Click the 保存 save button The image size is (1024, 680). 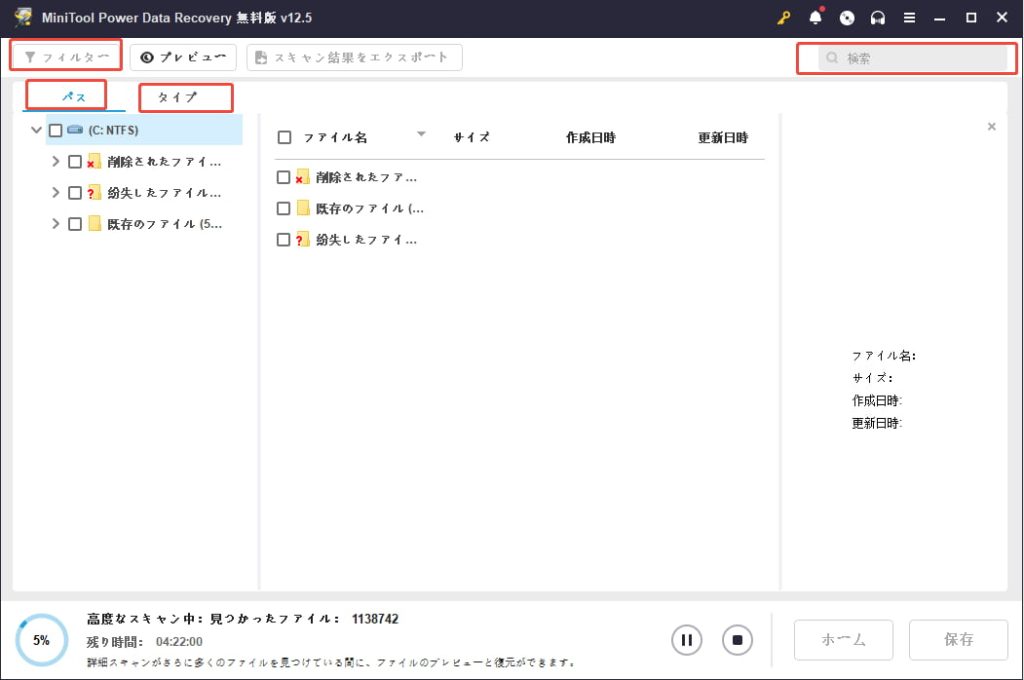(x=958, y=640)
